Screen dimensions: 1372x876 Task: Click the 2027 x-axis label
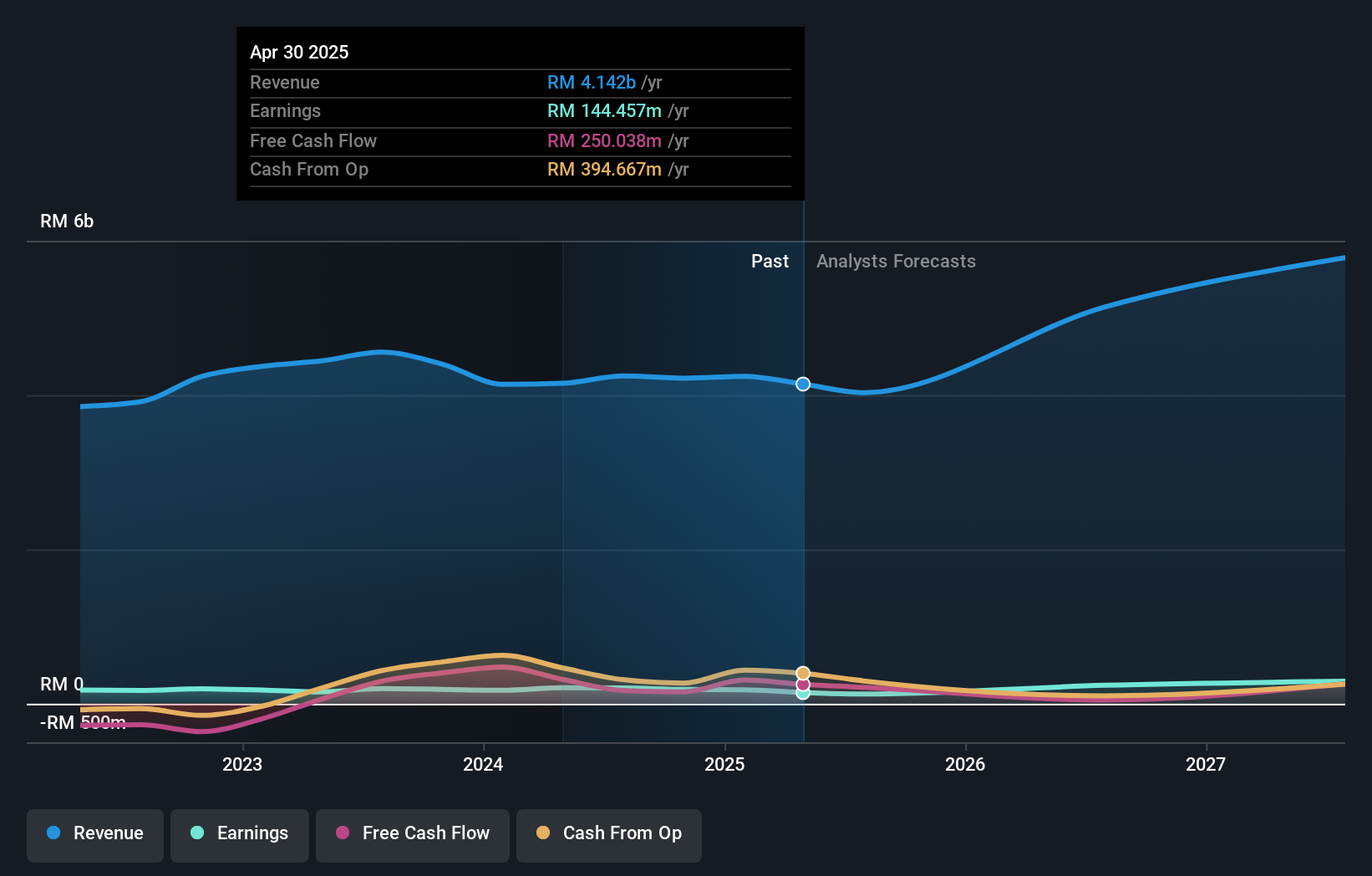(1206, 764)
